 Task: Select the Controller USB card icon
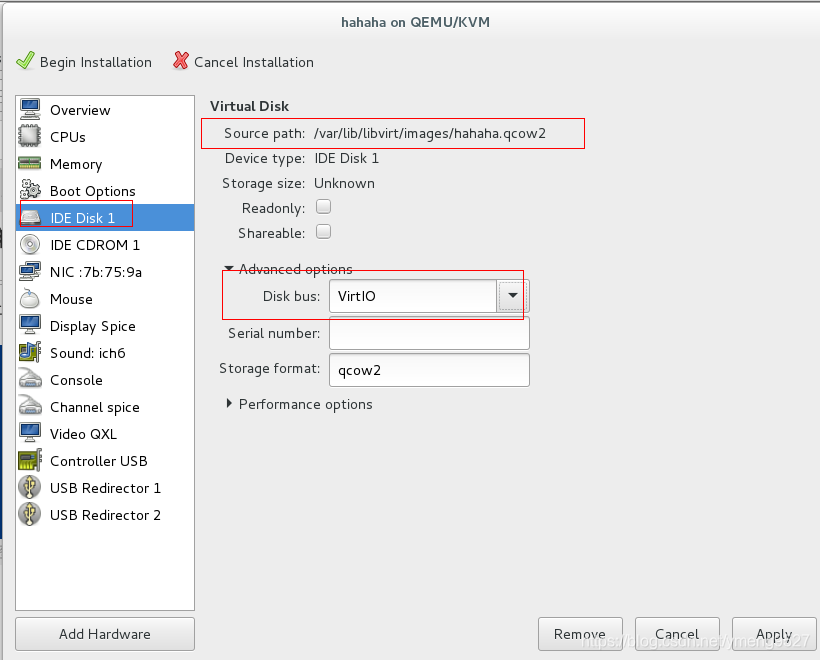pos(30,460)
